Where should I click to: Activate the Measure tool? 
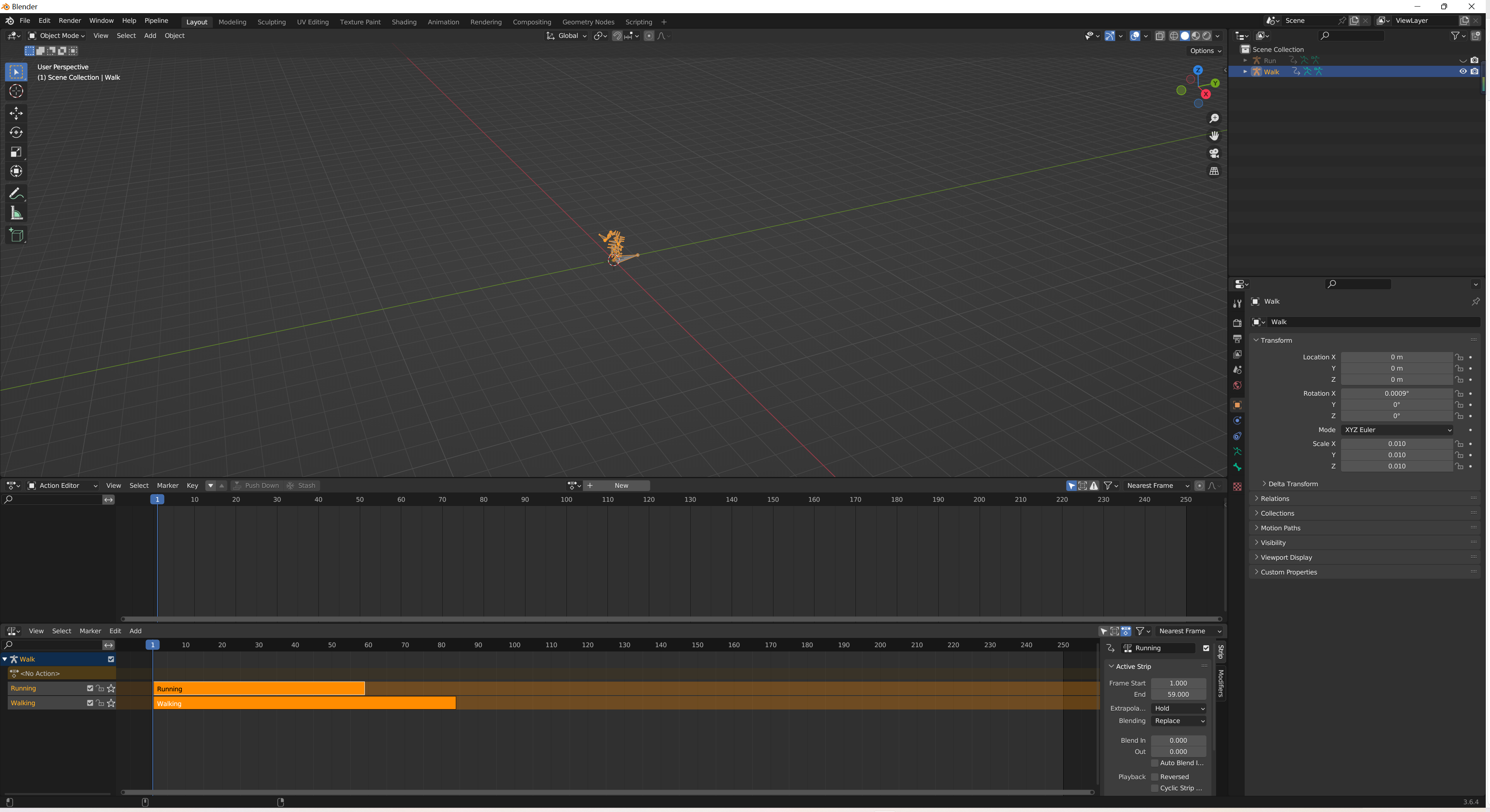(x=16, y=212)
